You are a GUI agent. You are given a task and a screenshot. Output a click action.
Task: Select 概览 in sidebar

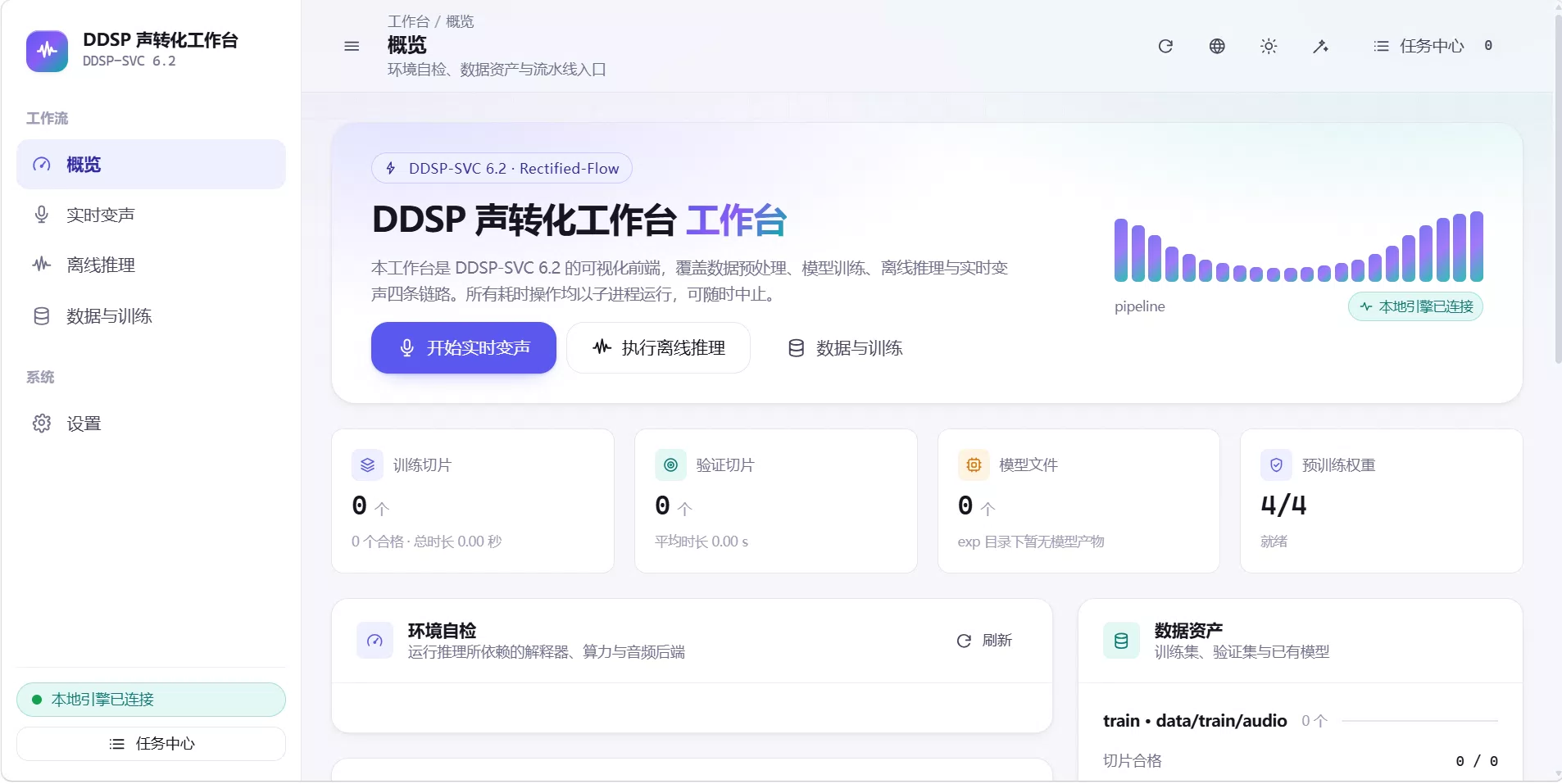click(x=151, y=164)
